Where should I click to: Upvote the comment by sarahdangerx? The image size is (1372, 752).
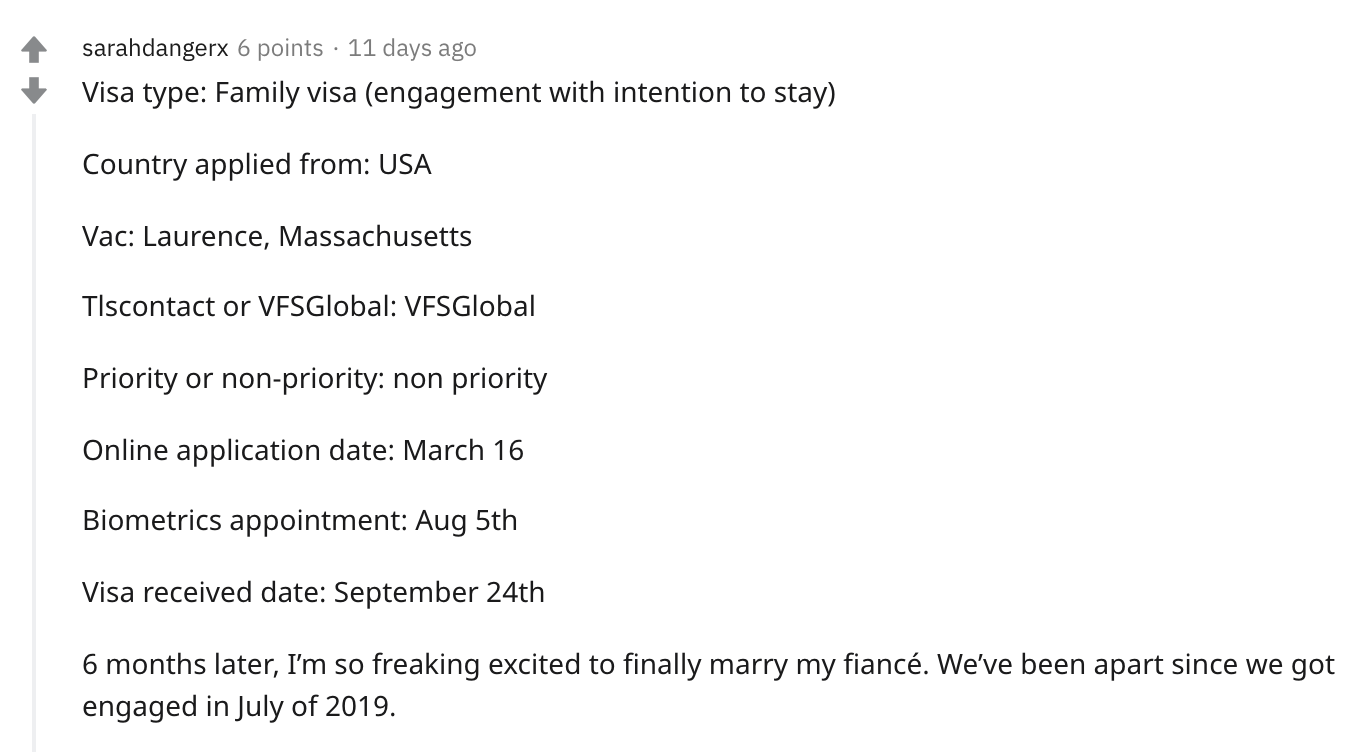point(34,49)
